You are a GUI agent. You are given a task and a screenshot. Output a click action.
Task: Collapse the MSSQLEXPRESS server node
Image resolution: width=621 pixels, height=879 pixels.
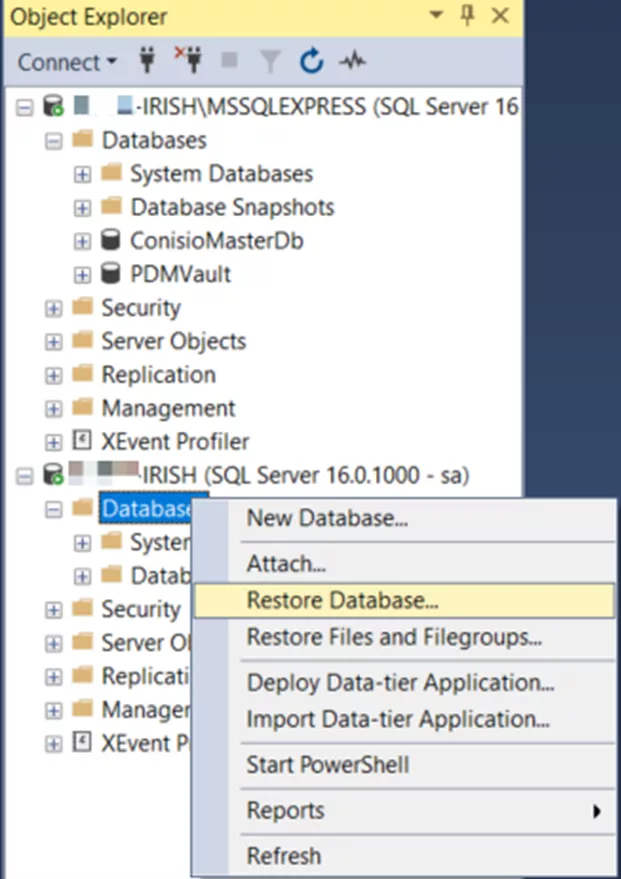click(25, 107)
